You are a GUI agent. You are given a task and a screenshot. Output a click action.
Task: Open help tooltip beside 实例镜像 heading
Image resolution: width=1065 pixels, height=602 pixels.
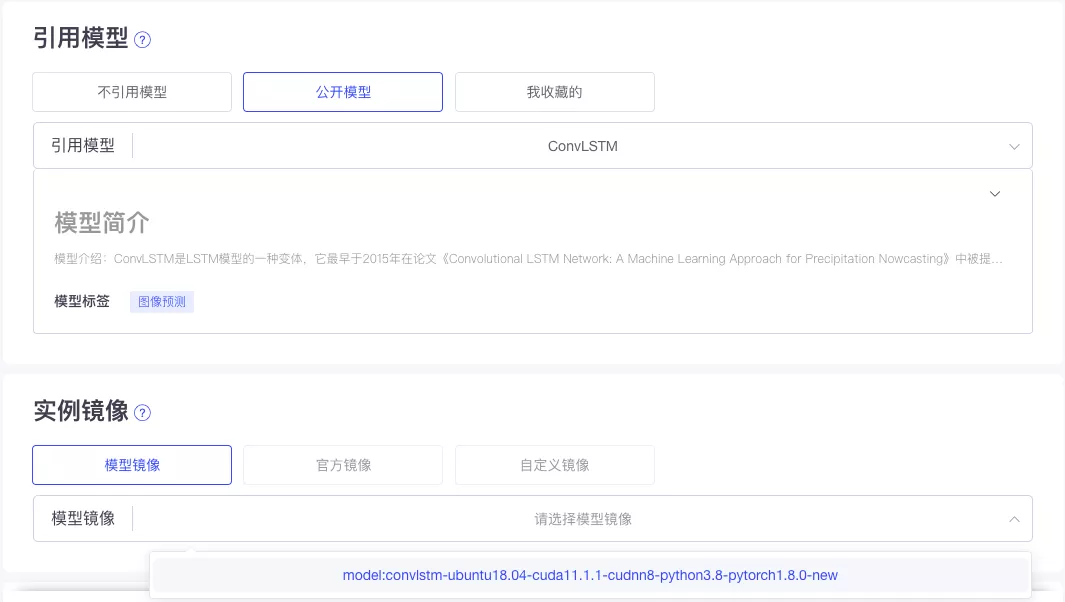coord(143,413)
